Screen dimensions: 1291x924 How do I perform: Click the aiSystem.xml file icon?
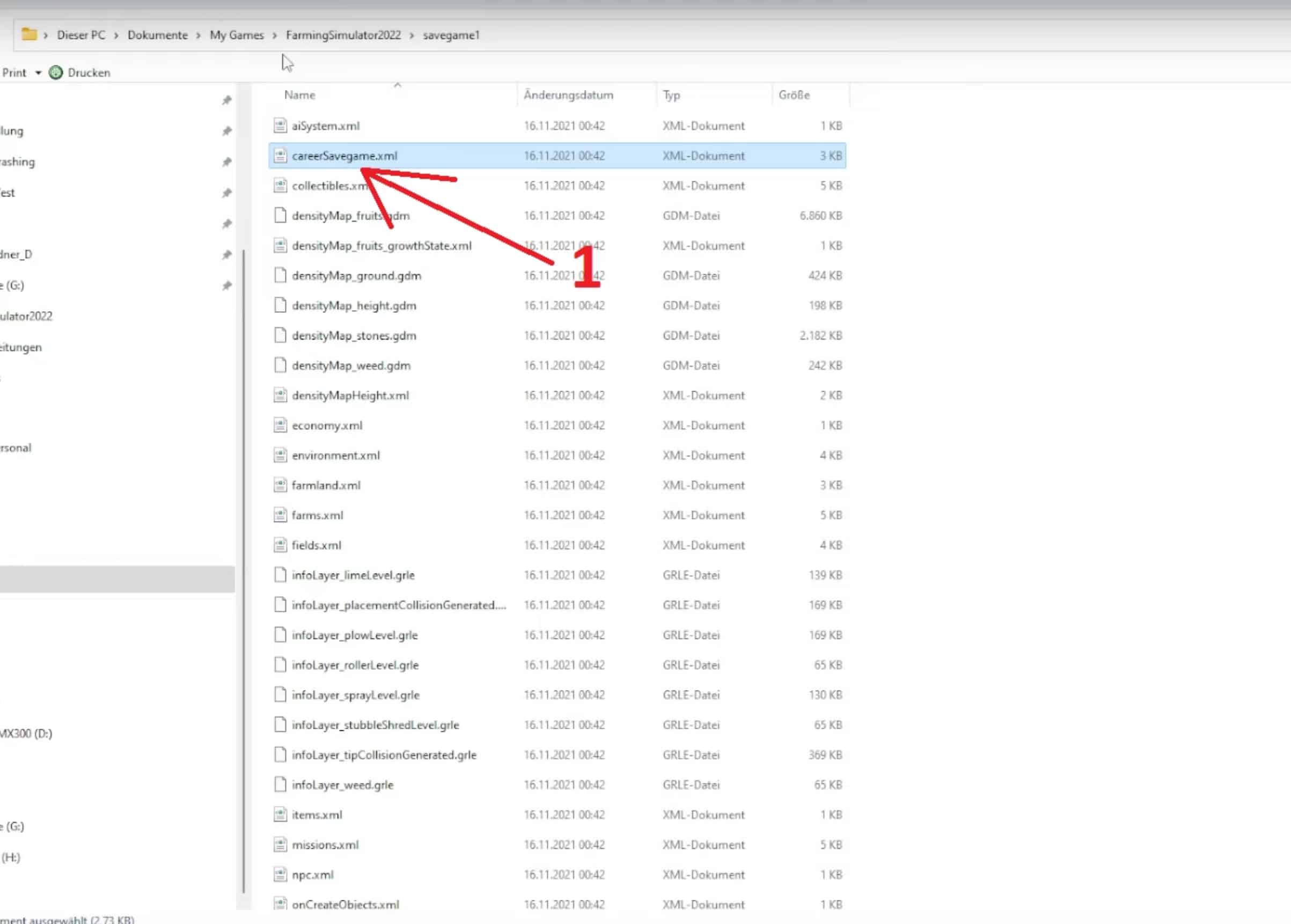280,125
